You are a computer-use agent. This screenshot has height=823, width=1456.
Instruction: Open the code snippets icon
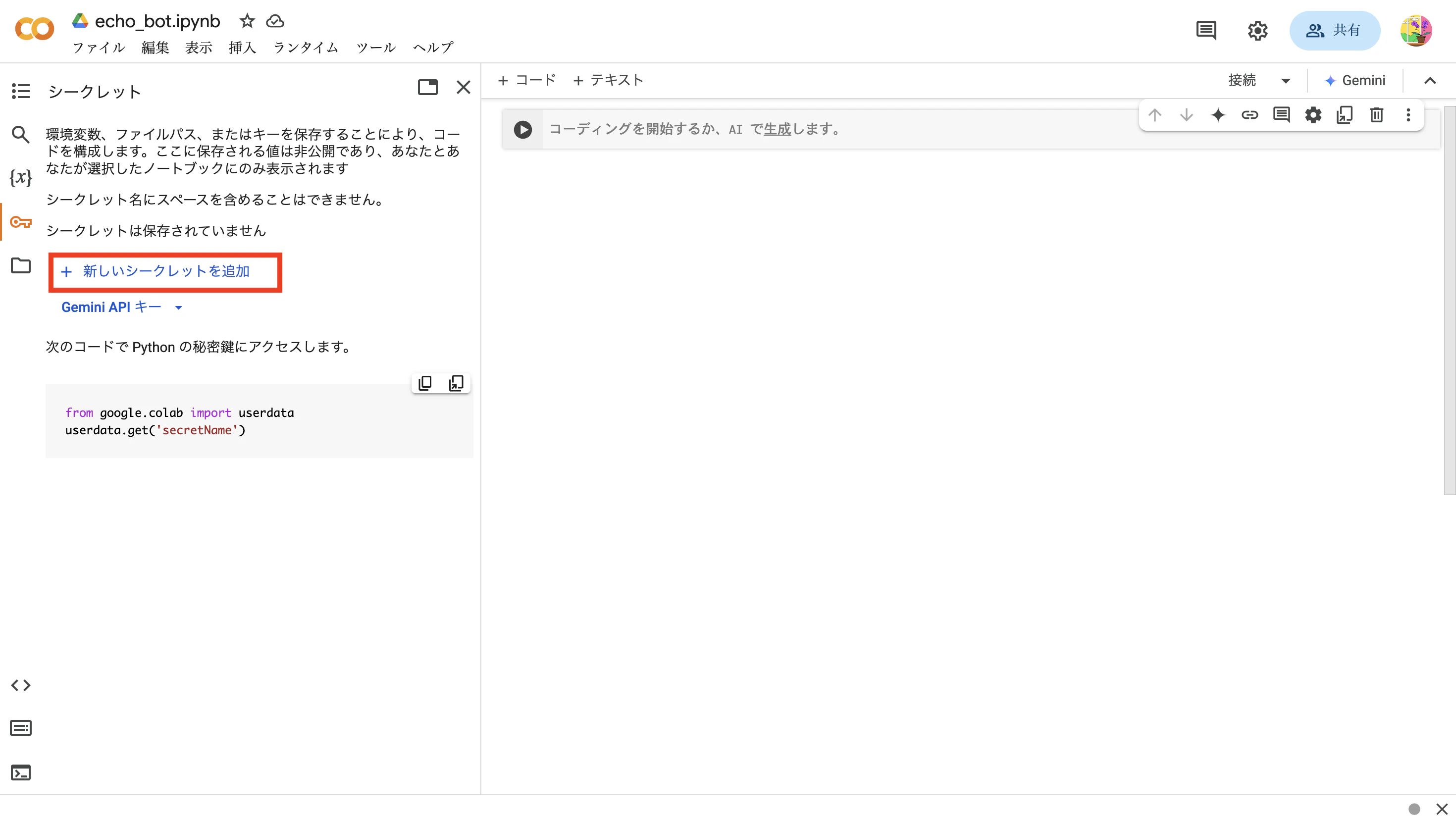(21, 685)
